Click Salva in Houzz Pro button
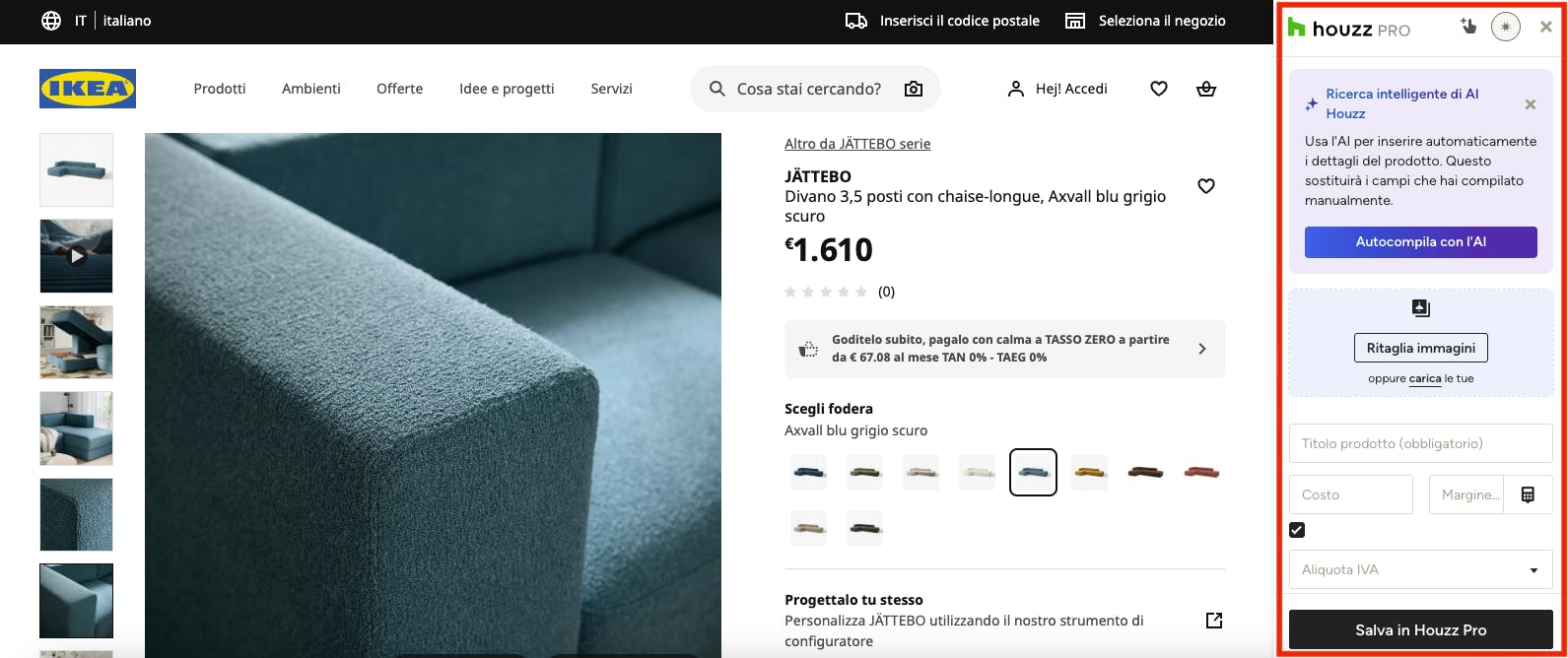This screenshot has height=658, width=1568. tap(1421, 629)
